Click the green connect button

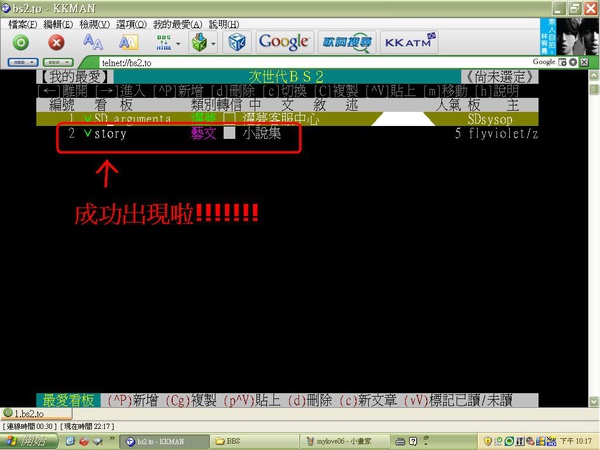point(21,42)
